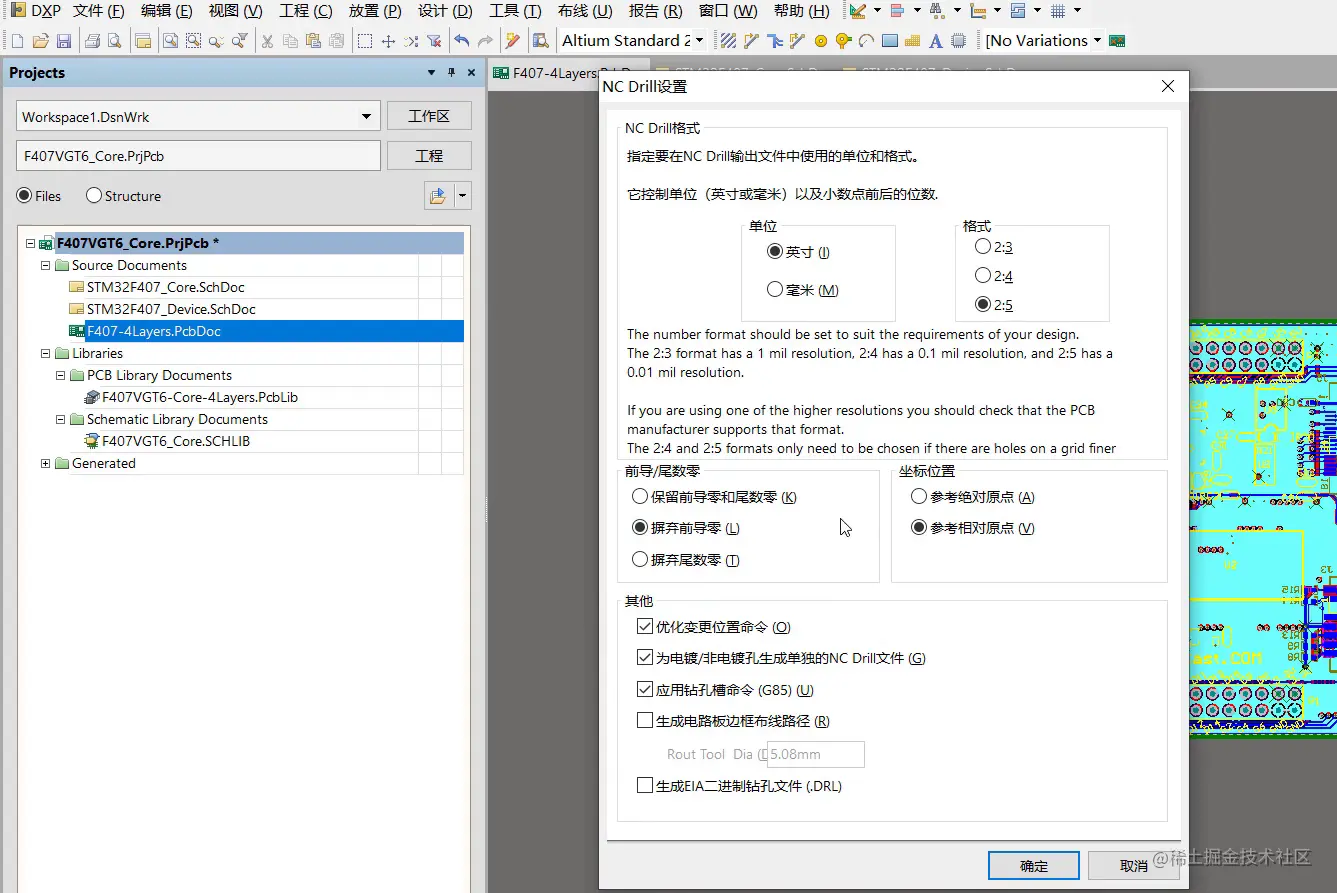Click the Undo arrow icon
1337x893 pixels.
462,41
